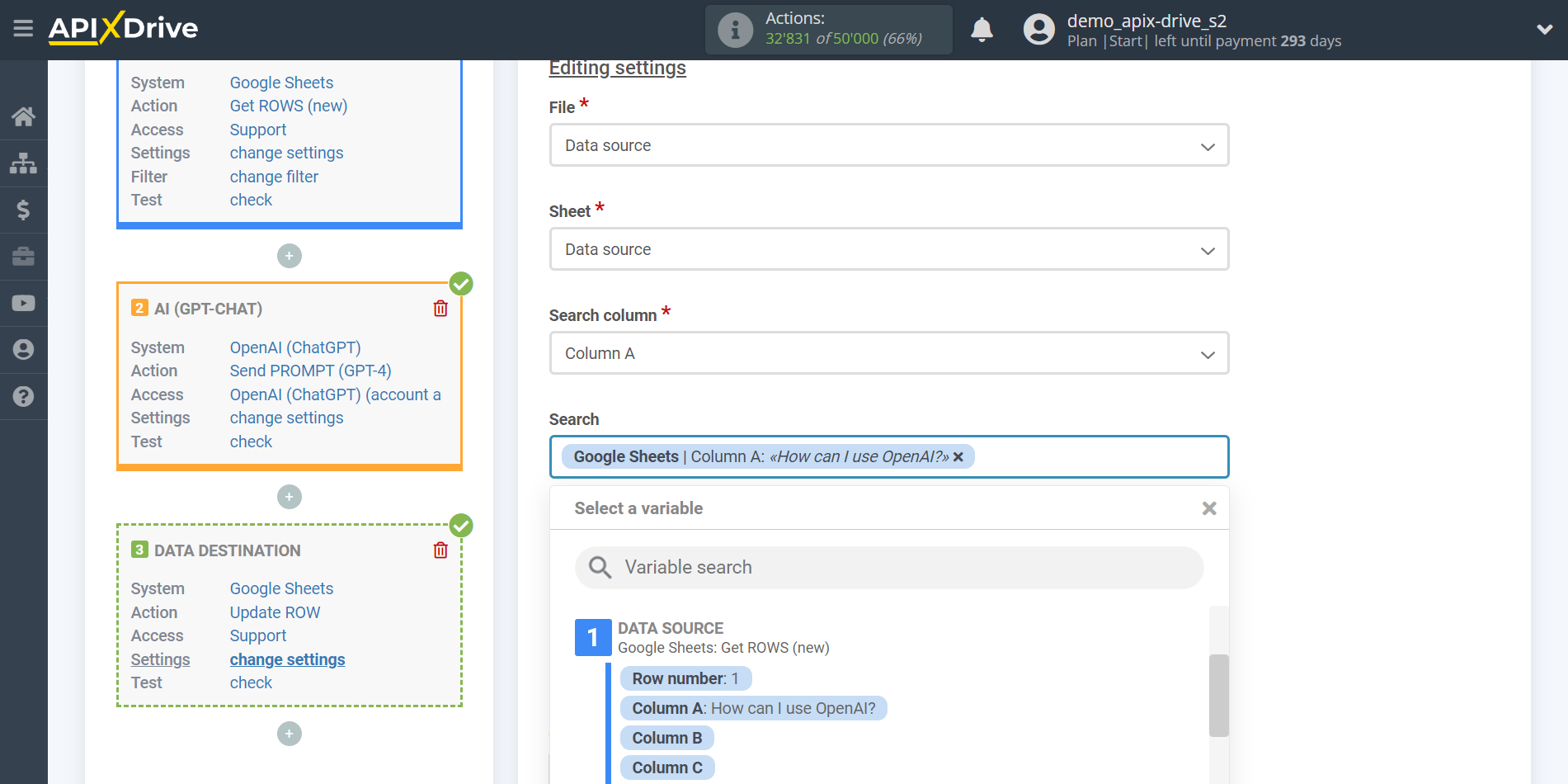This screenshot has height=784, width=1568.
Task: Click check test in AI block
Action: click(251, 442)
